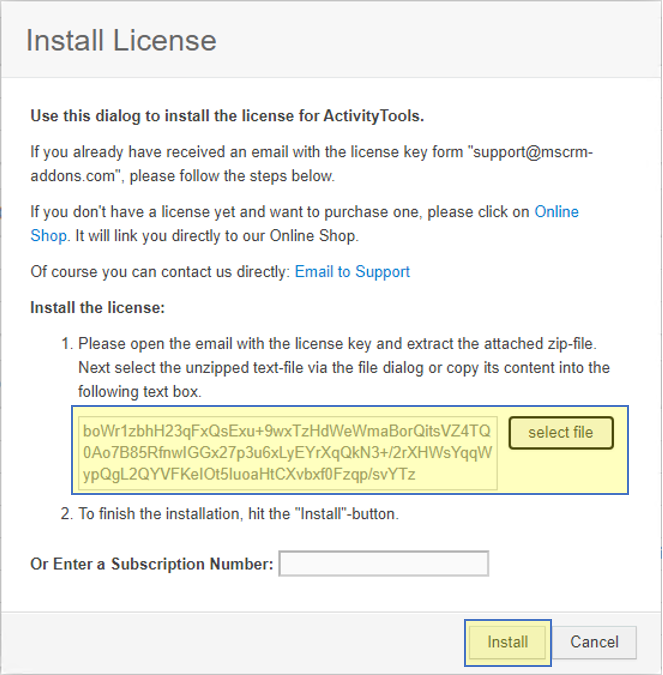Screen dimensions: 663x675
Task: Click the "Install License" dialog title
Action: pyautogui.click(x=121, y=41)
